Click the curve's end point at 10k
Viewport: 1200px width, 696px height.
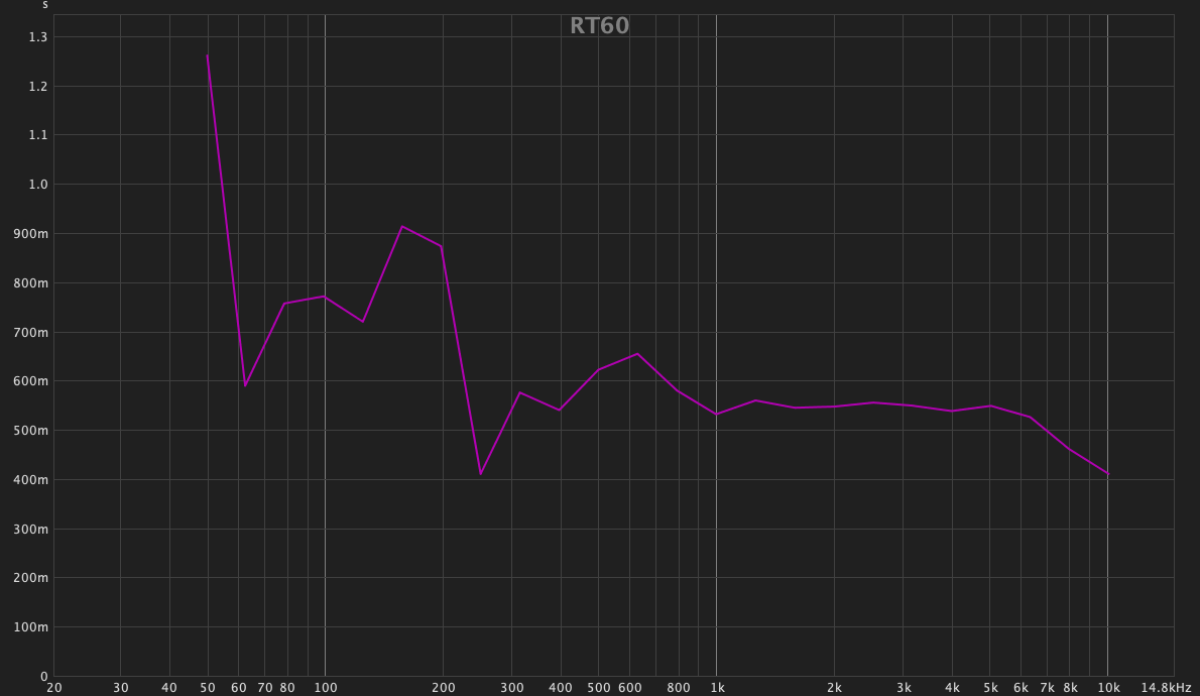coord(1107,474)
